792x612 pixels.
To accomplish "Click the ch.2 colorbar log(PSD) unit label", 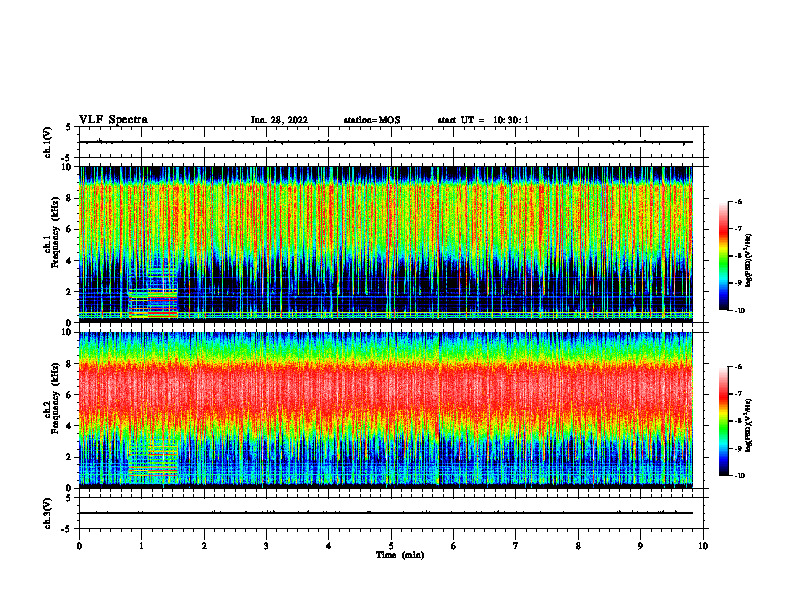I will tap(749, 426).
